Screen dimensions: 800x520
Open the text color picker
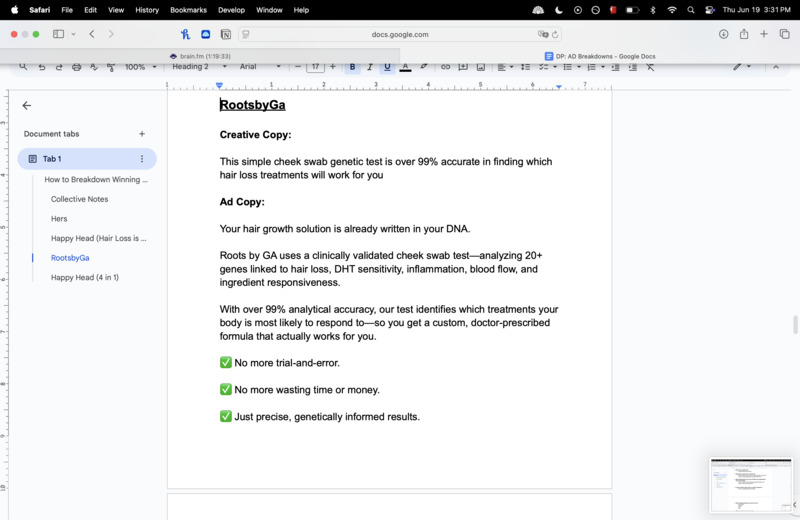coord(405,67)
